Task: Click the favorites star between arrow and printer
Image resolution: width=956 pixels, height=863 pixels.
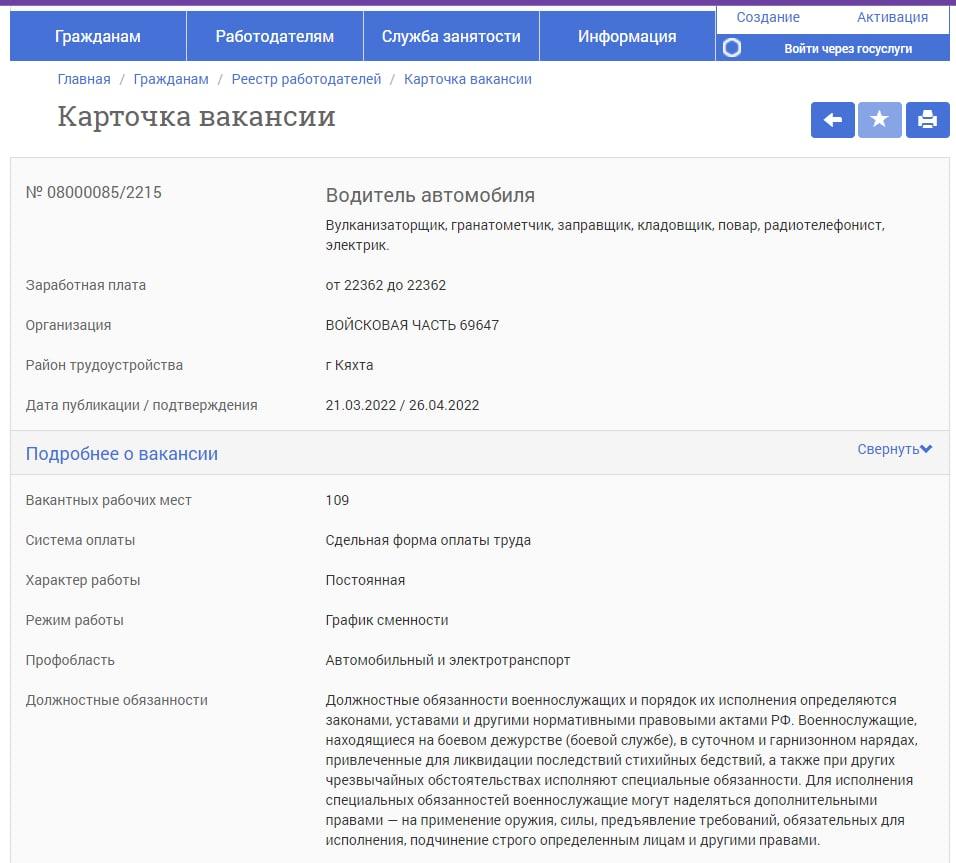Action: click(879, 119)
